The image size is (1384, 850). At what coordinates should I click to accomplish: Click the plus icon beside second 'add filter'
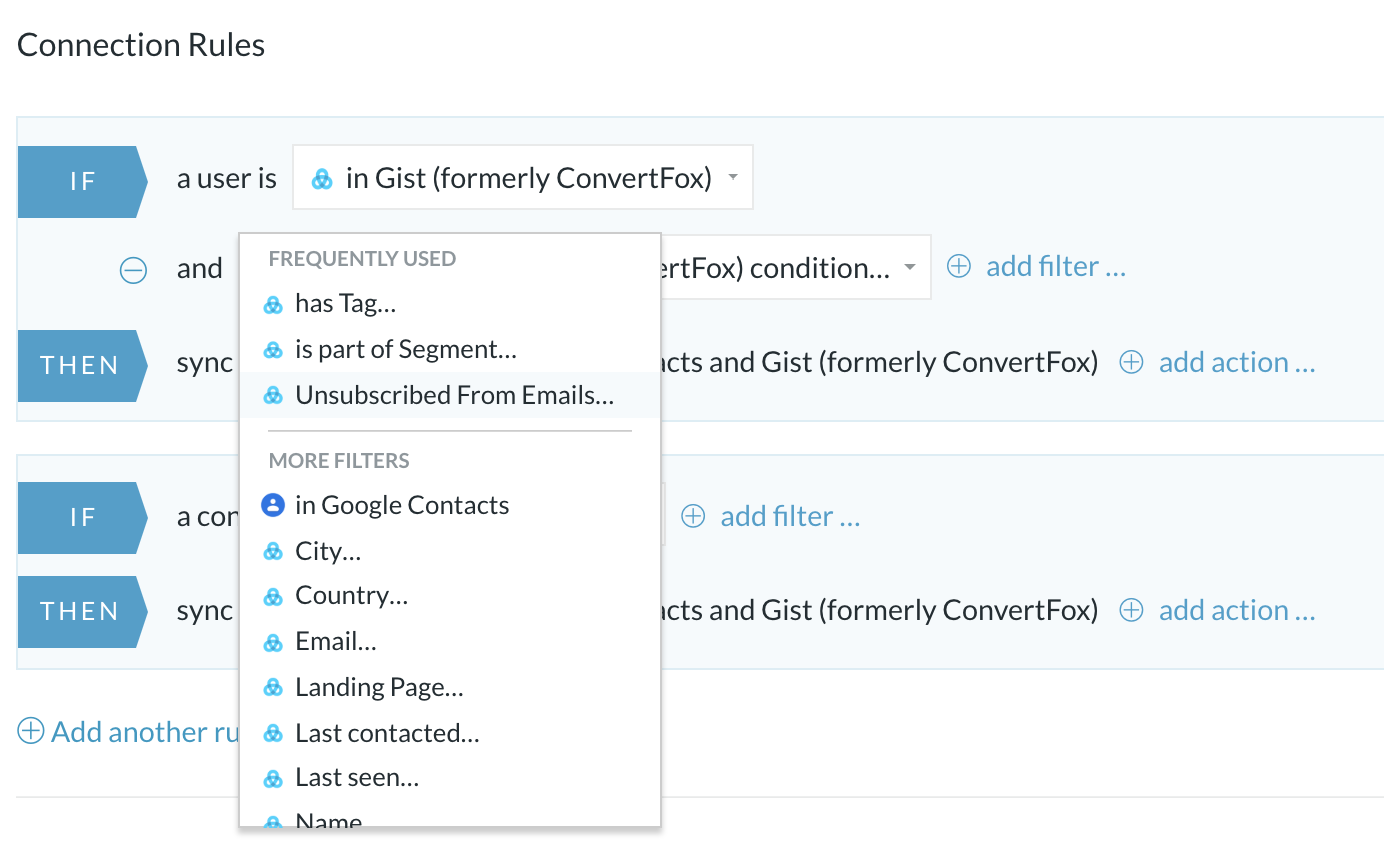pos(693,516)
